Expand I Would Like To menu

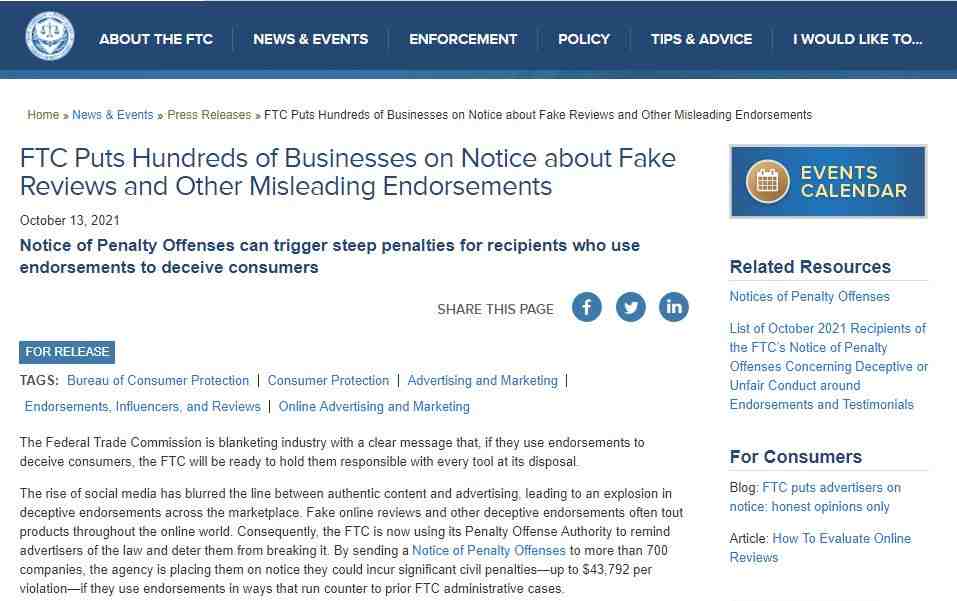858,39
